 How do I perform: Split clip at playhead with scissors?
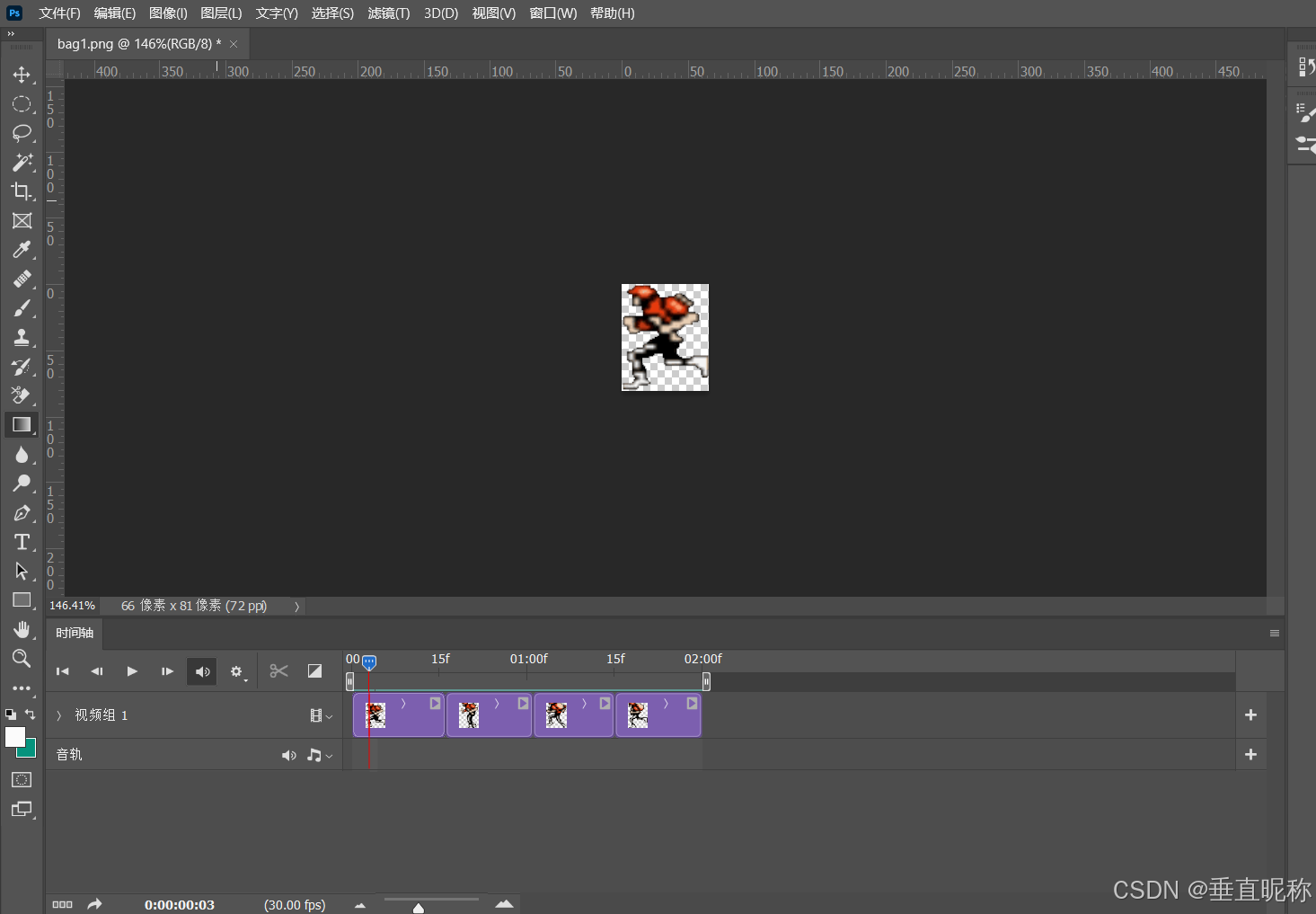pyautogui.click(x=279, y=671)
